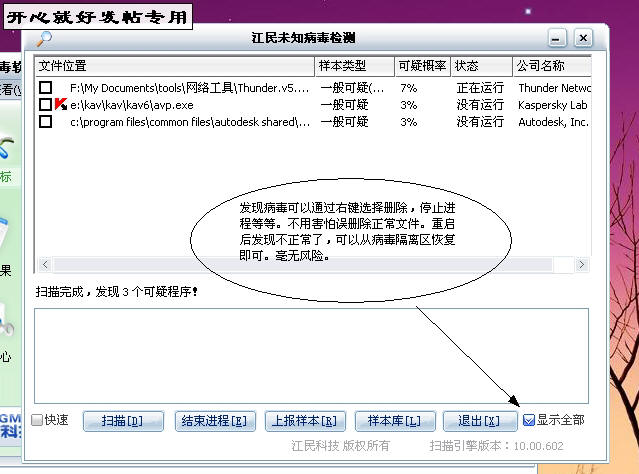Uncheck the 显示全部 show all checkbox

point(529,420)
